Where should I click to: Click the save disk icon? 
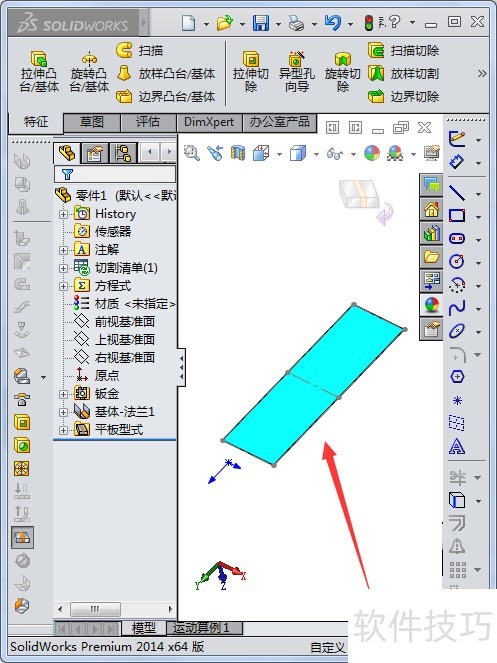coord(261,23)
